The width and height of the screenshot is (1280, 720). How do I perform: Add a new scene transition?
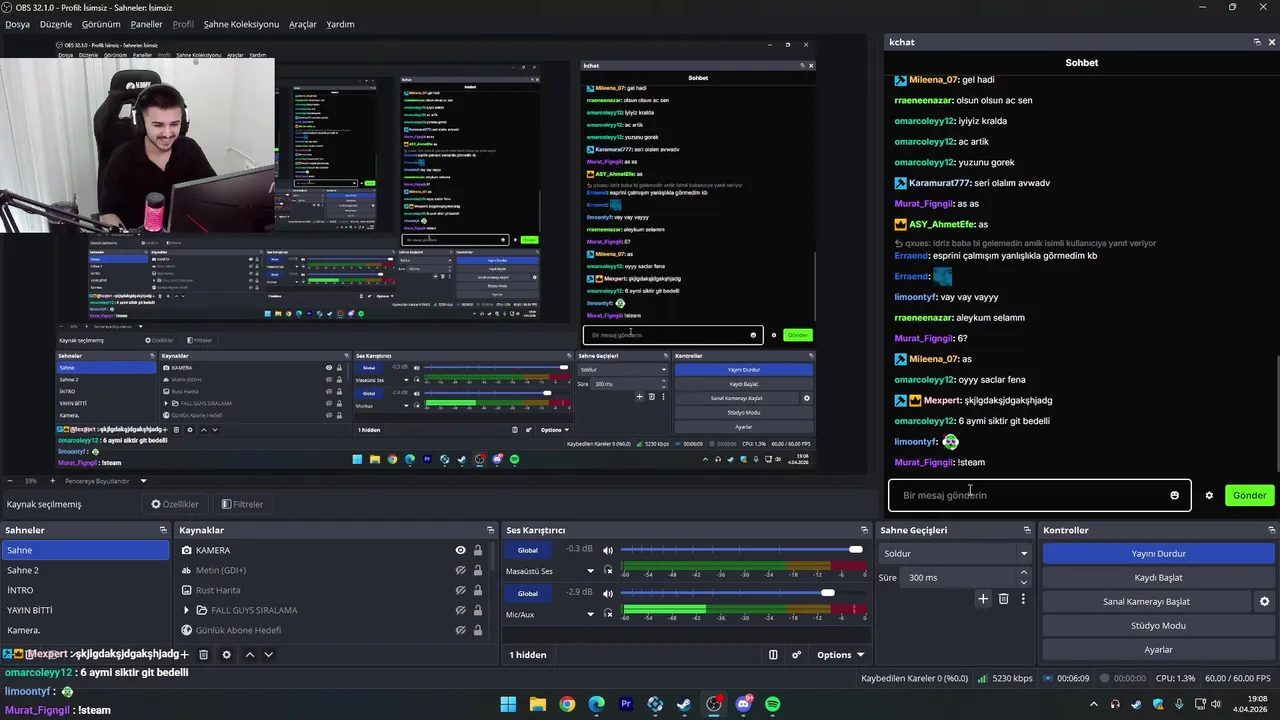point(983,599)
